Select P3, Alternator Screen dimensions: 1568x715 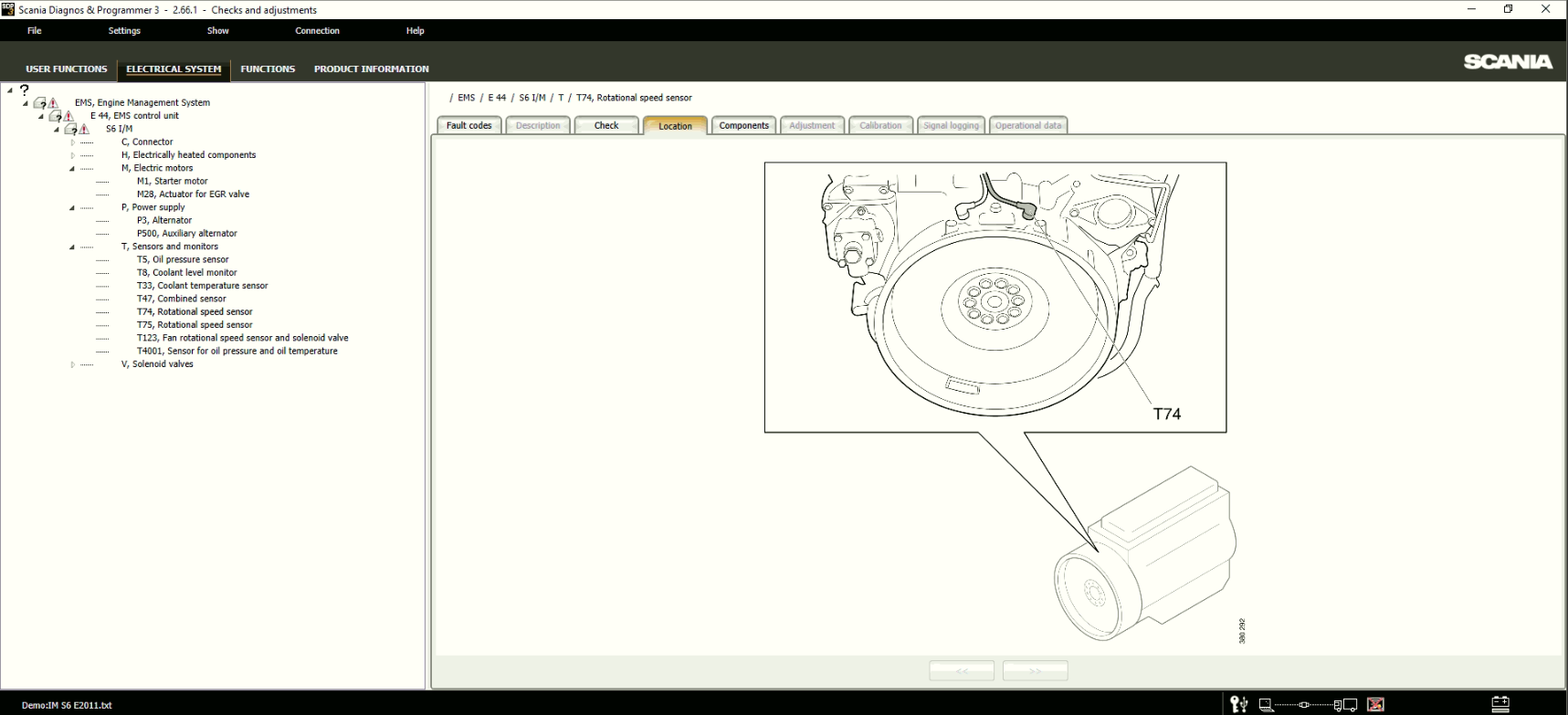point(164,220)
